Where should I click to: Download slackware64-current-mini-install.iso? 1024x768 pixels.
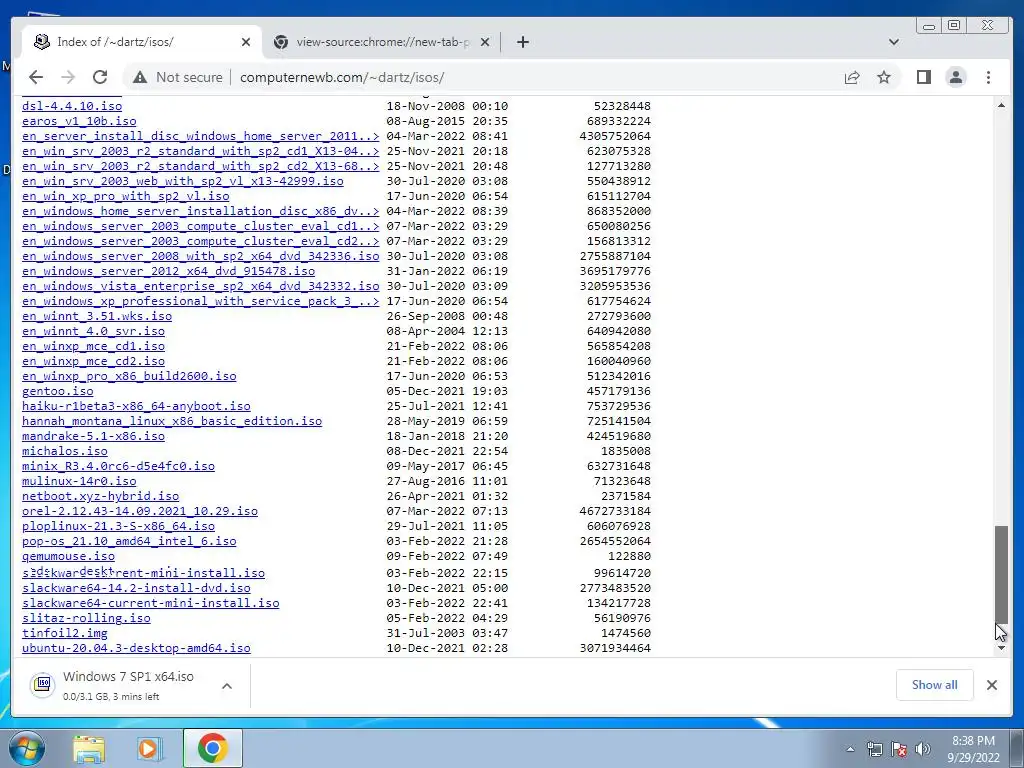click(151, 603)
